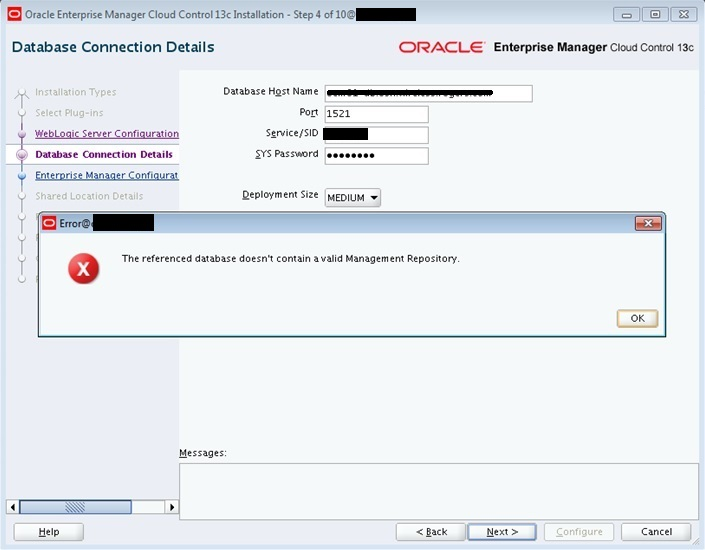Image resolution: width=705 pixels, height=550 pixels.
Task: Close the Error dialog with the X button
Action: click(648, 223)
